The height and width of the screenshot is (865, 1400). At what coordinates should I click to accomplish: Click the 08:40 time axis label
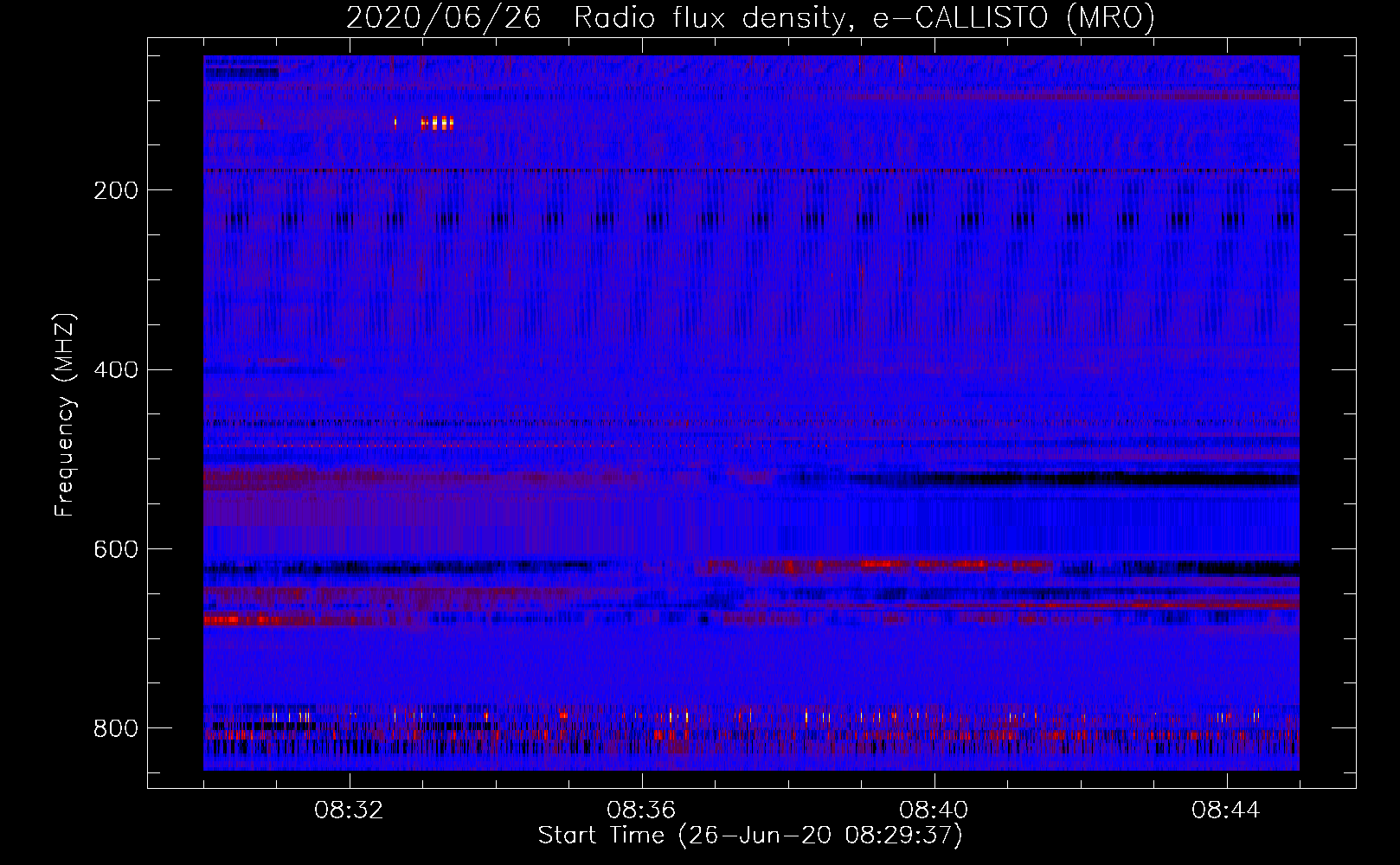[934, 811]
